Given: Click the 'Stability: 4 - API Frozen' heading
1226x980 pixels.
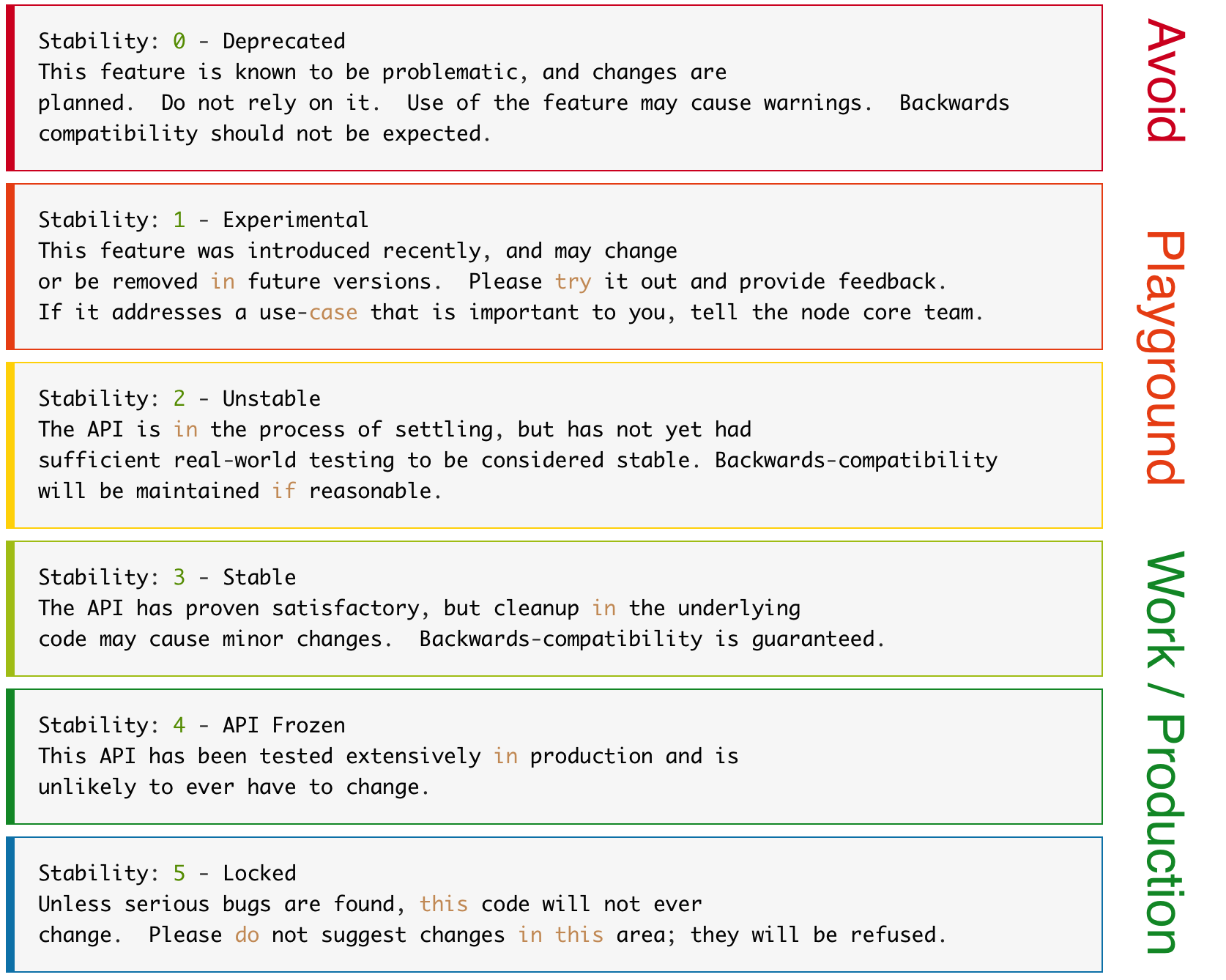Looking at the screenshot, I should (x=192, y=725).
